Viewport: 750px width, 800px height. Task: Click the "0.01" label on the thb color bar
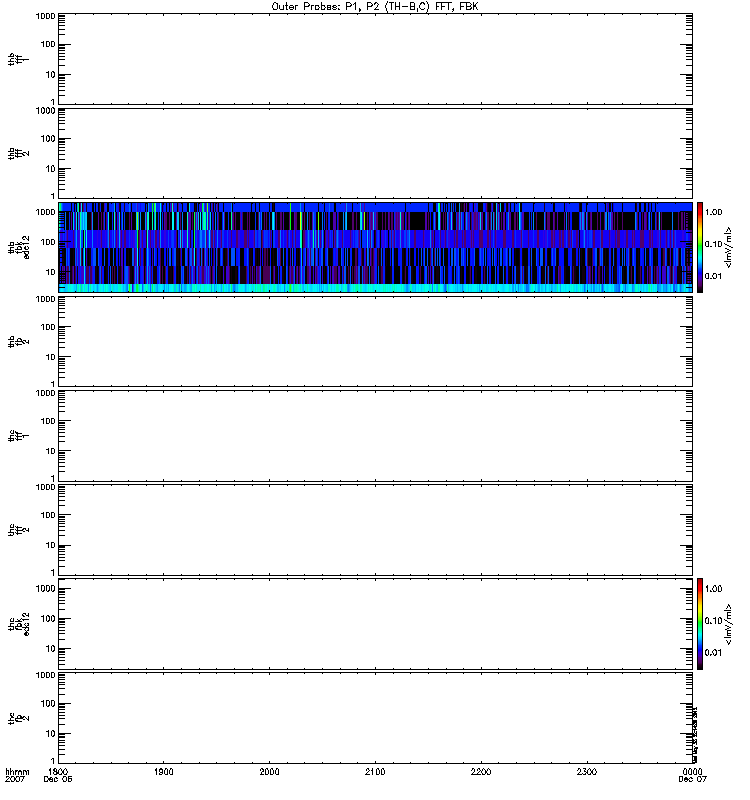click(x=713, y=276)
